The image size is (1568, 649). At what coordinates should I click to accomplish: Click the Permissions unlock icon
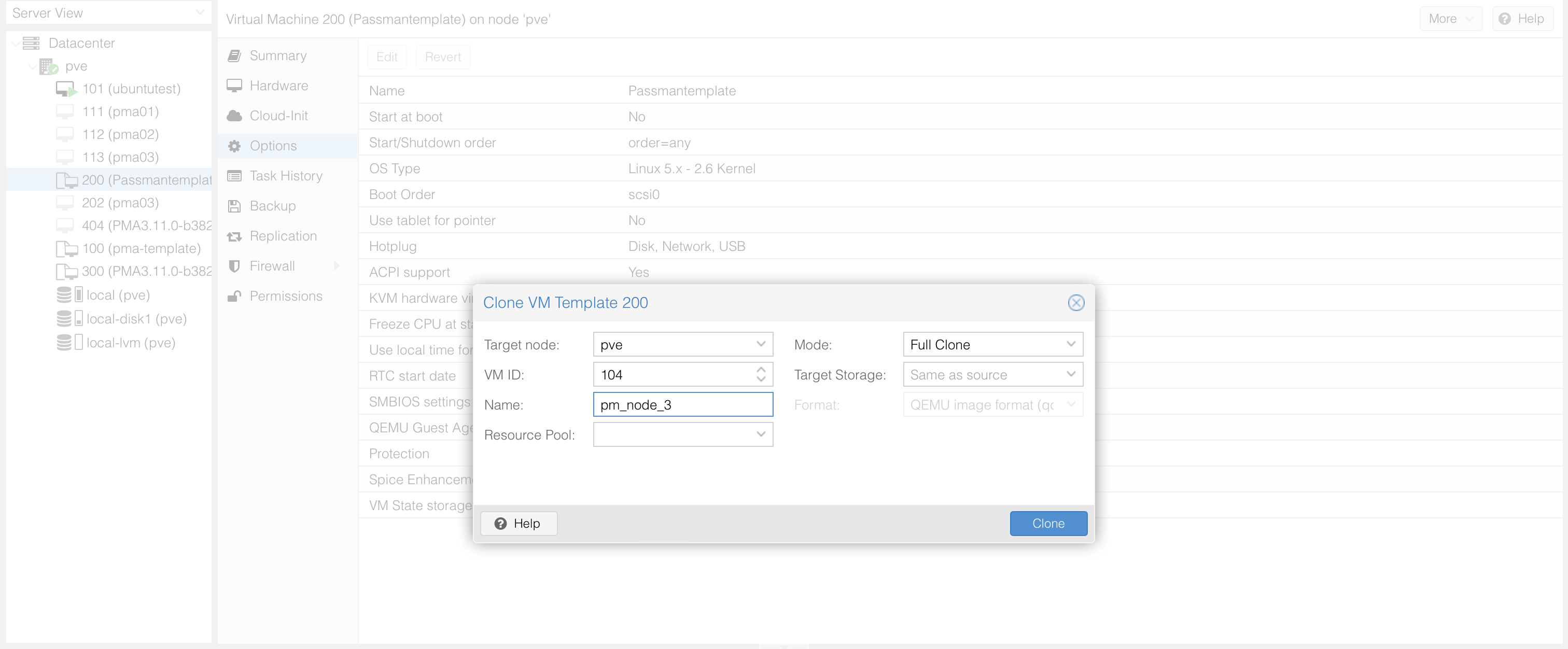pos(234,296)
